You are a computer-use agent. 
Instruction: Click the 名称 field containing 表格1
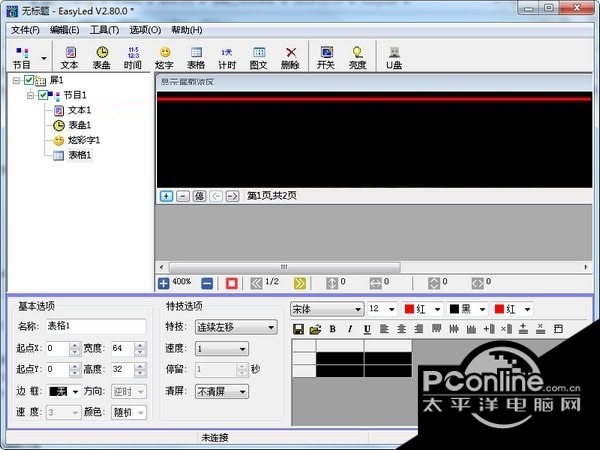[x=96, y=326]
